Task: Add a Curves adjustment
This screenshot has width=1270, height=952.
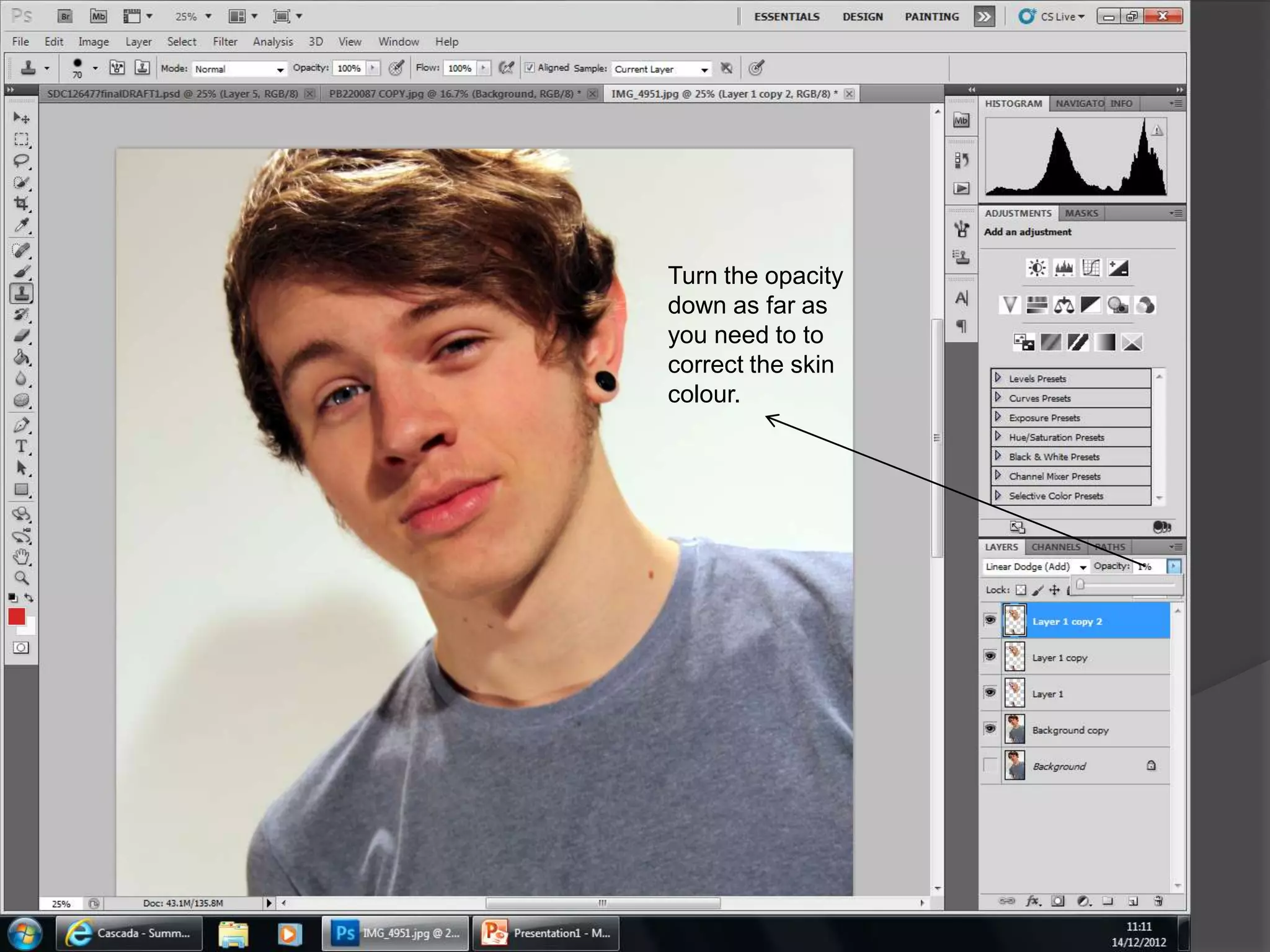Action: [1091, 268]
